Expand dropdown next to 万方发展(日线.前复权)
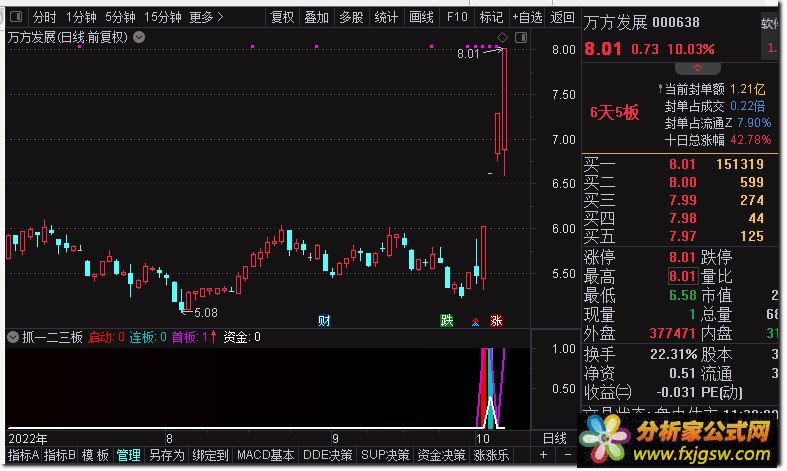The width and height of the screenshot is (787, 471). (139, 37)
